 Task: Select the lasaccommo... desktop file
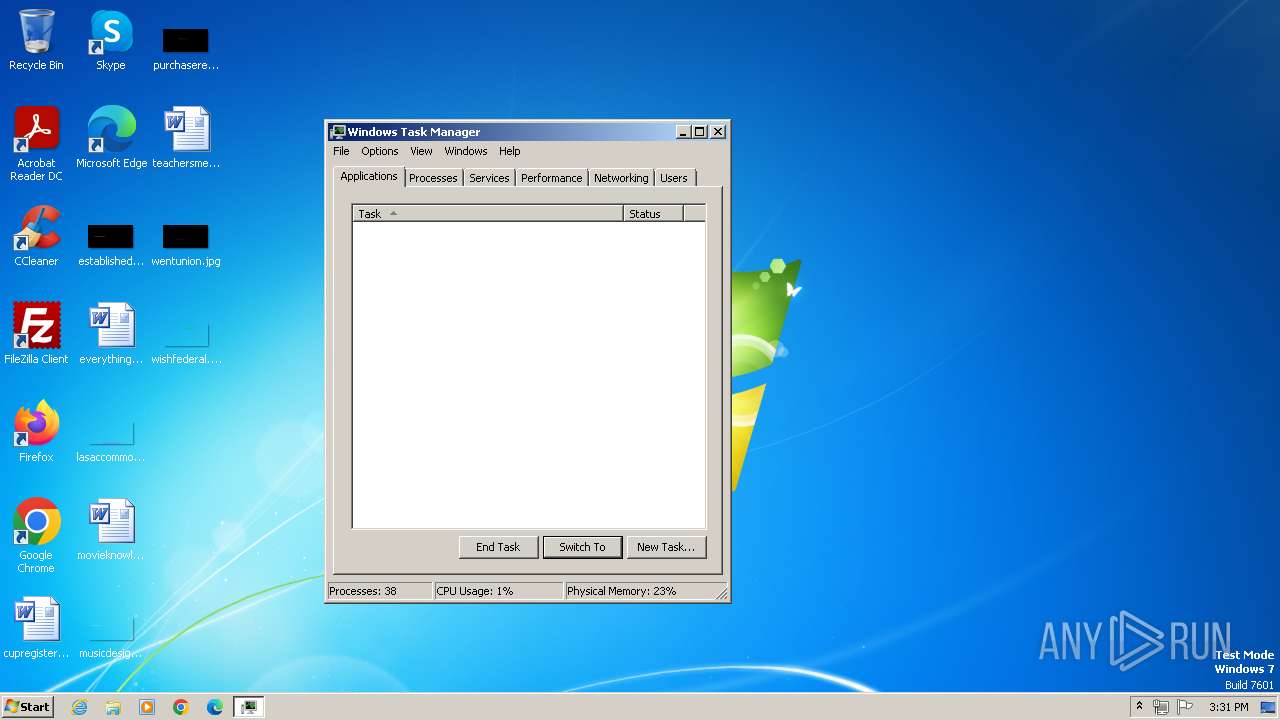(111, 440)
